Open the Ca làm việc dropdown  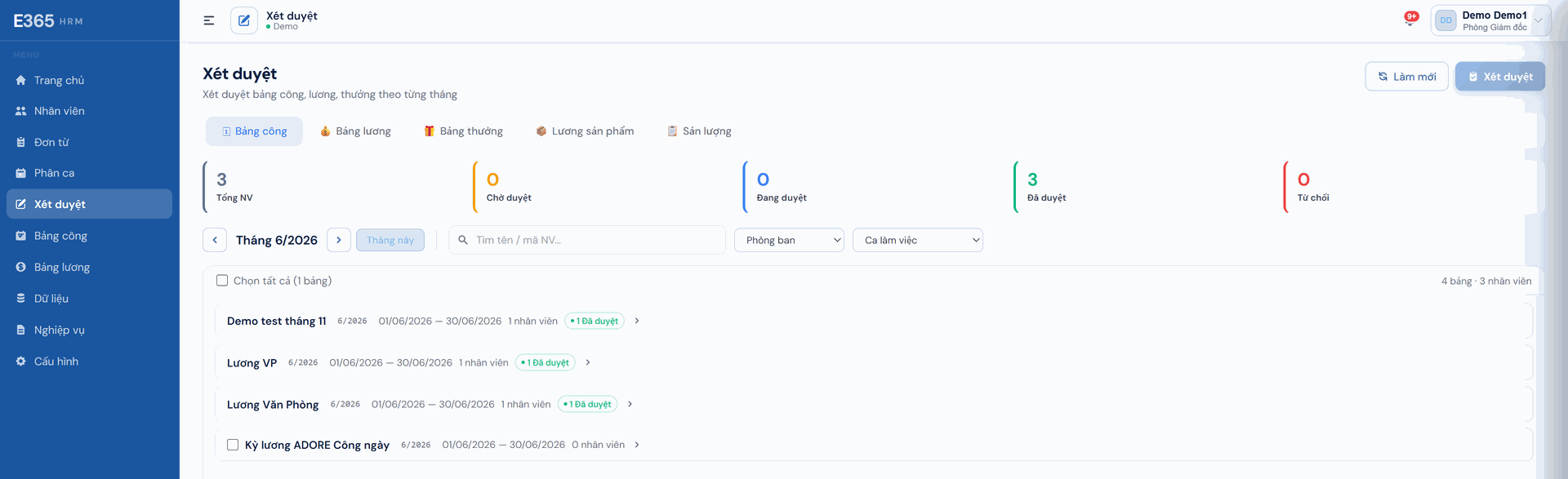pyautogui.click(x=918, y=240)
